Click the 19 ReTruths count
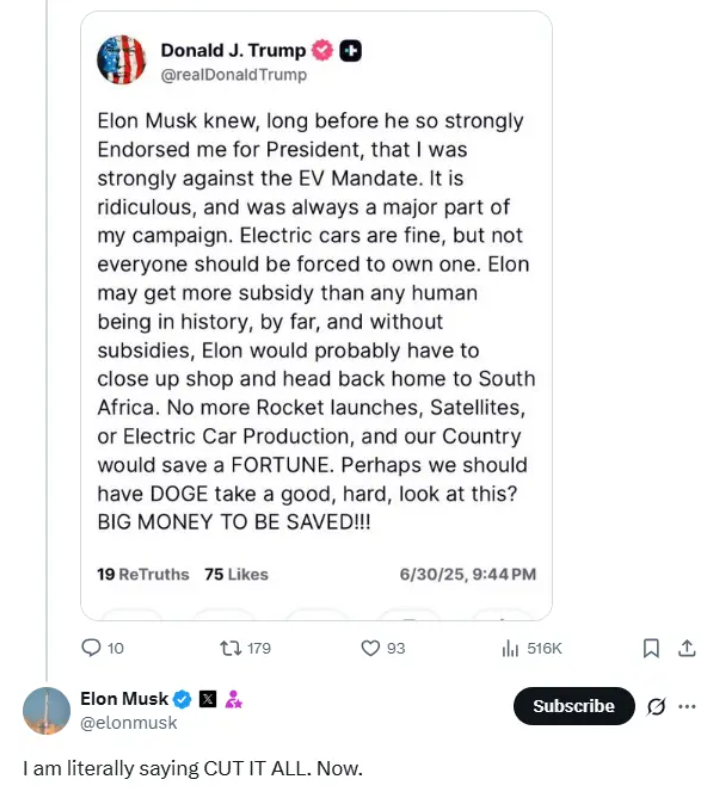Image resolution: width=711 pixels, height=791 pixels. 142,574
